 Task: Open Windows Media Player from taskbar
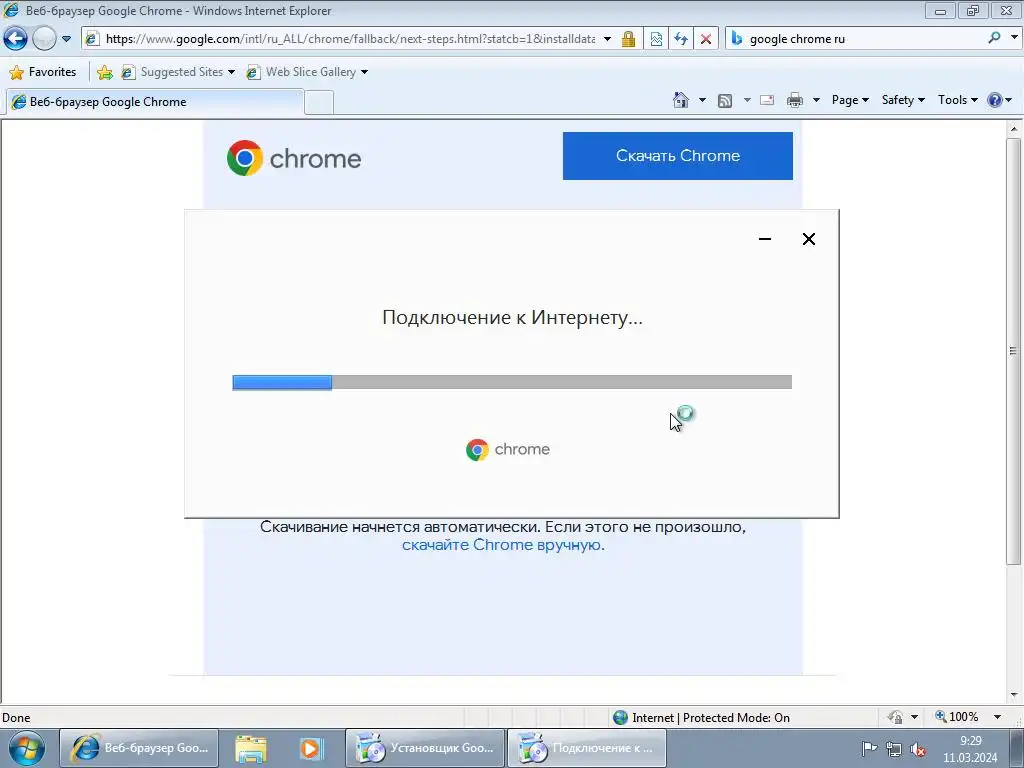(x=310, y=748)
